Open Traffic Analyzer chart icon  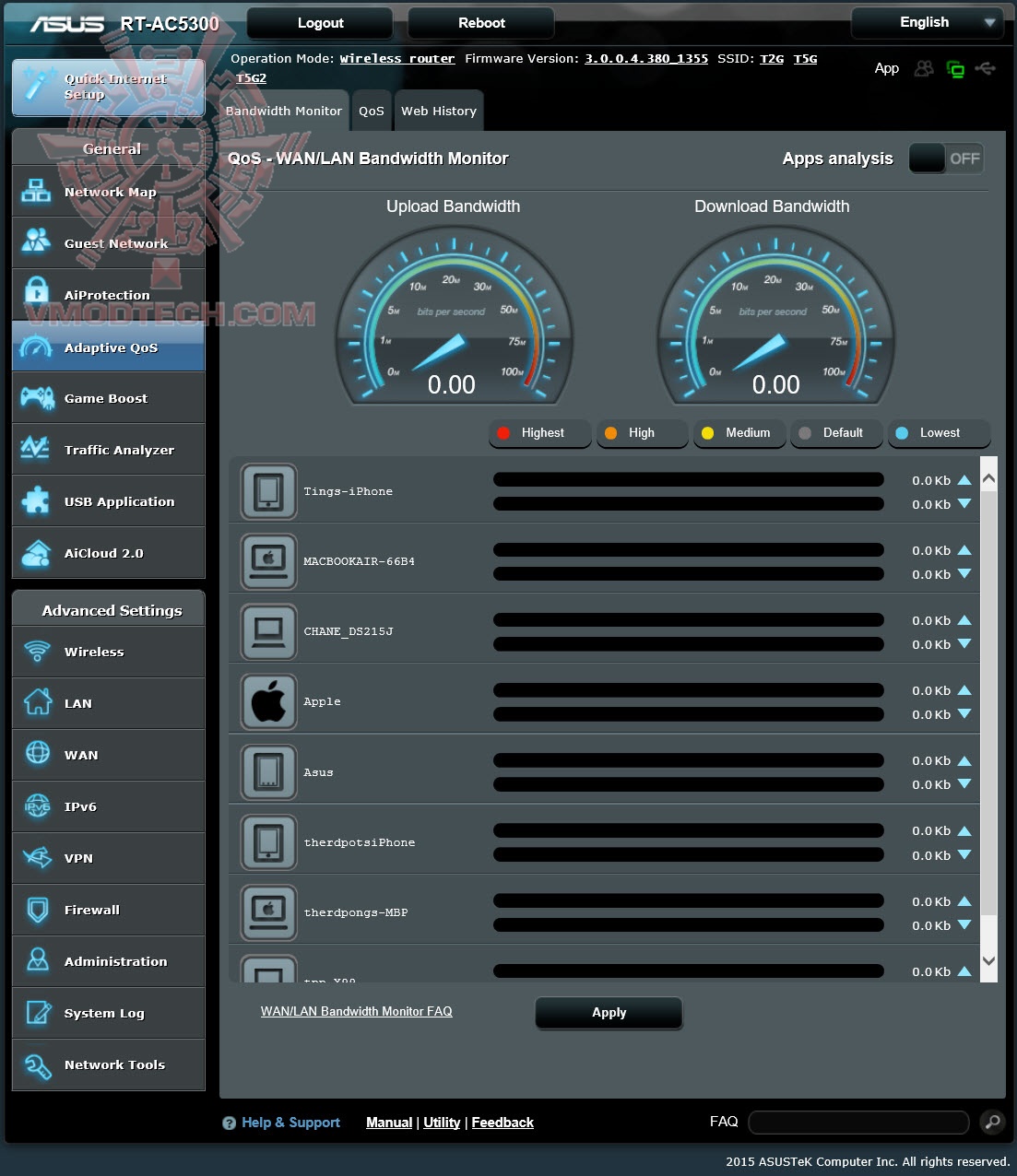pos(36,449)
